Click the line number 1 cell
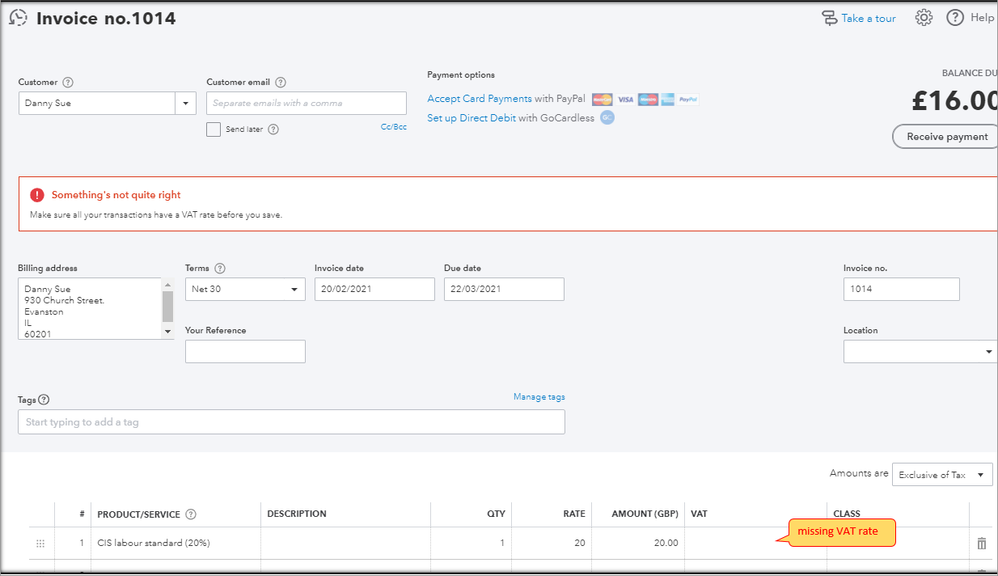The height and width of the screenshot is (576, 998). pos(73,544)
